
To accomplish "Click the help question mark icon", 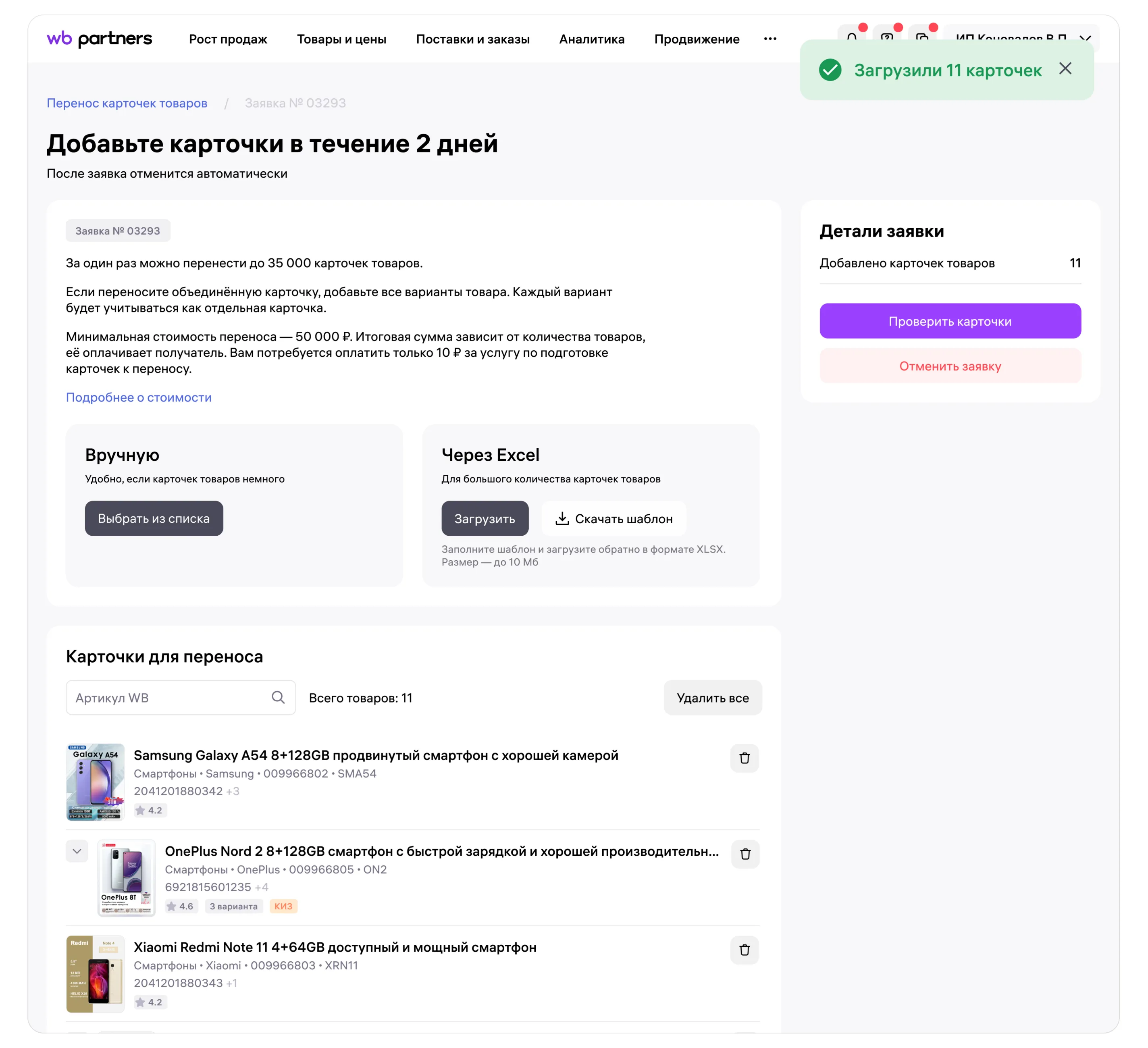I will tap(887, 35).
